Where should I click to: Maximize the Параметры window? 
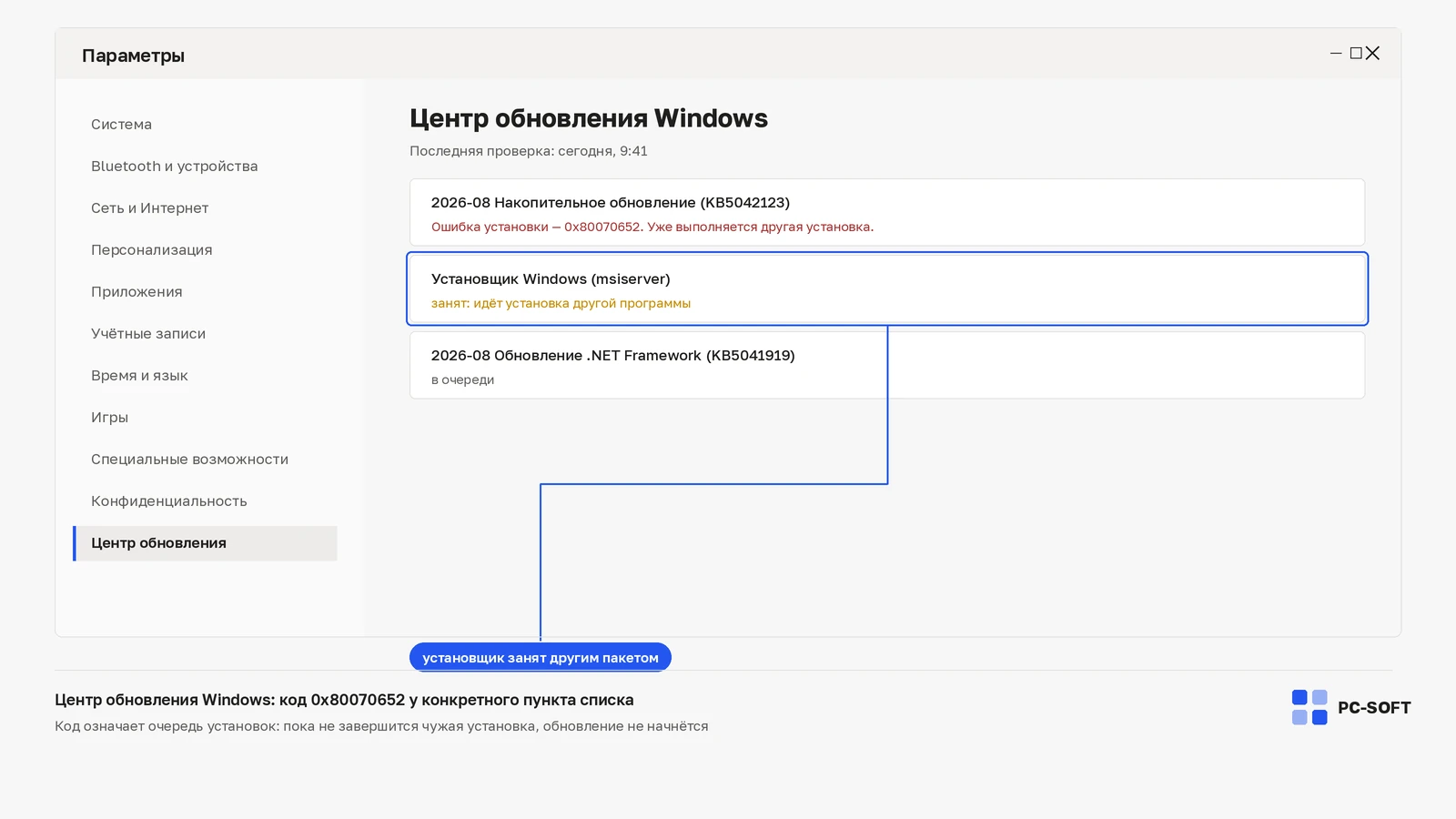tap(1356, 54)
